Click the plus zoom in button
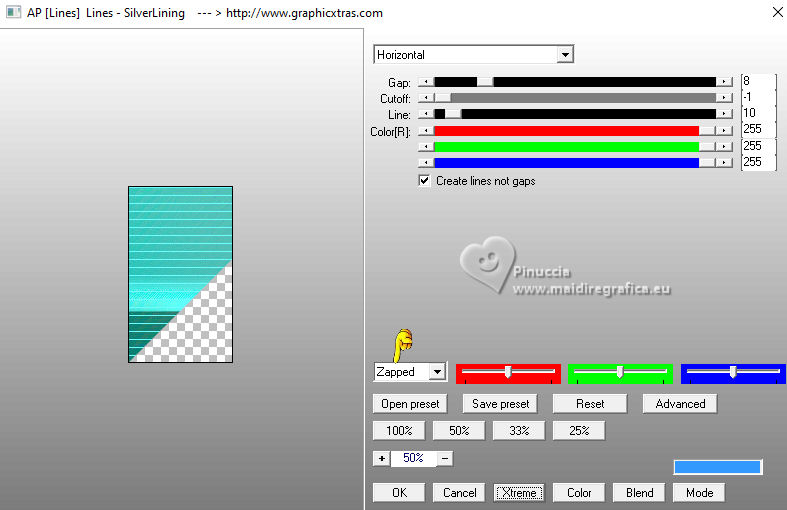Screen dimensions: 787x510 381,458
